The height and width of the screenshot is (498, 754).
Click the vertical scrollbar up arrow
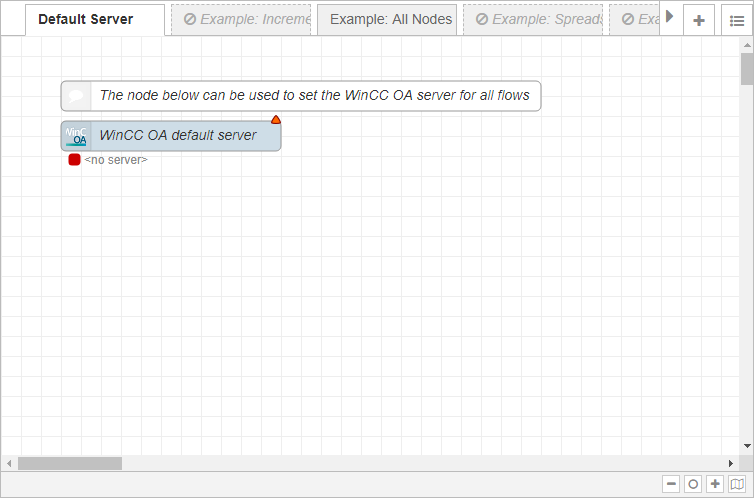(x=747, y=45)
